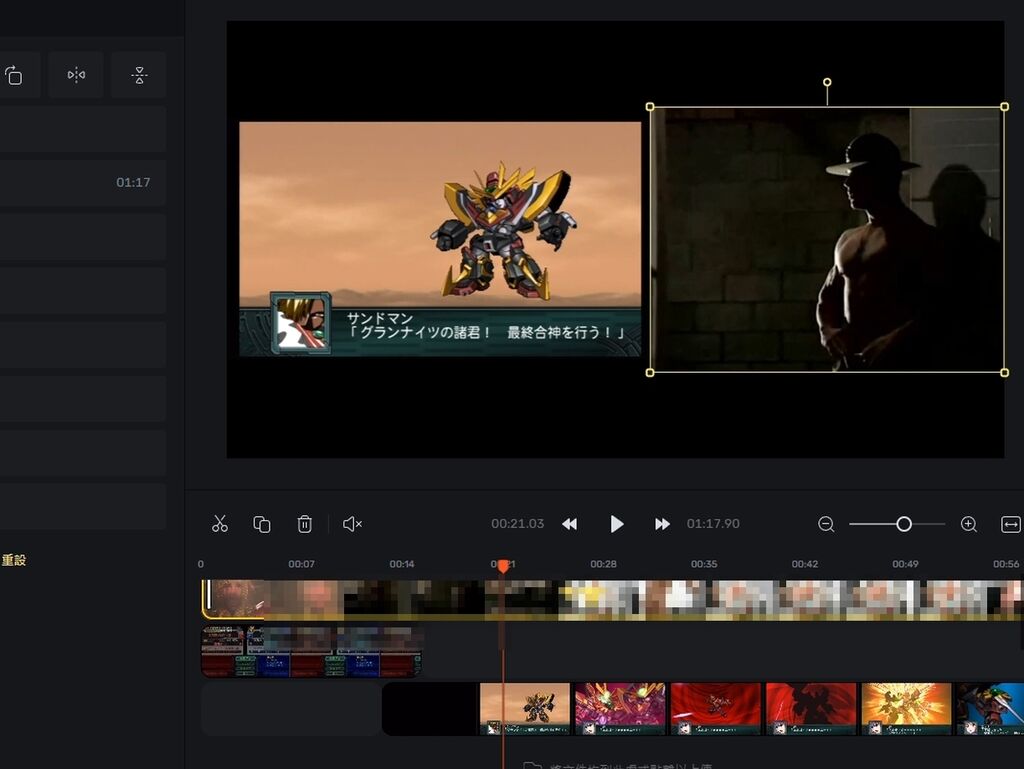Click the top-left resize handle of the selected video
The height and width of the screenshot is (769, 1024).
650,106
